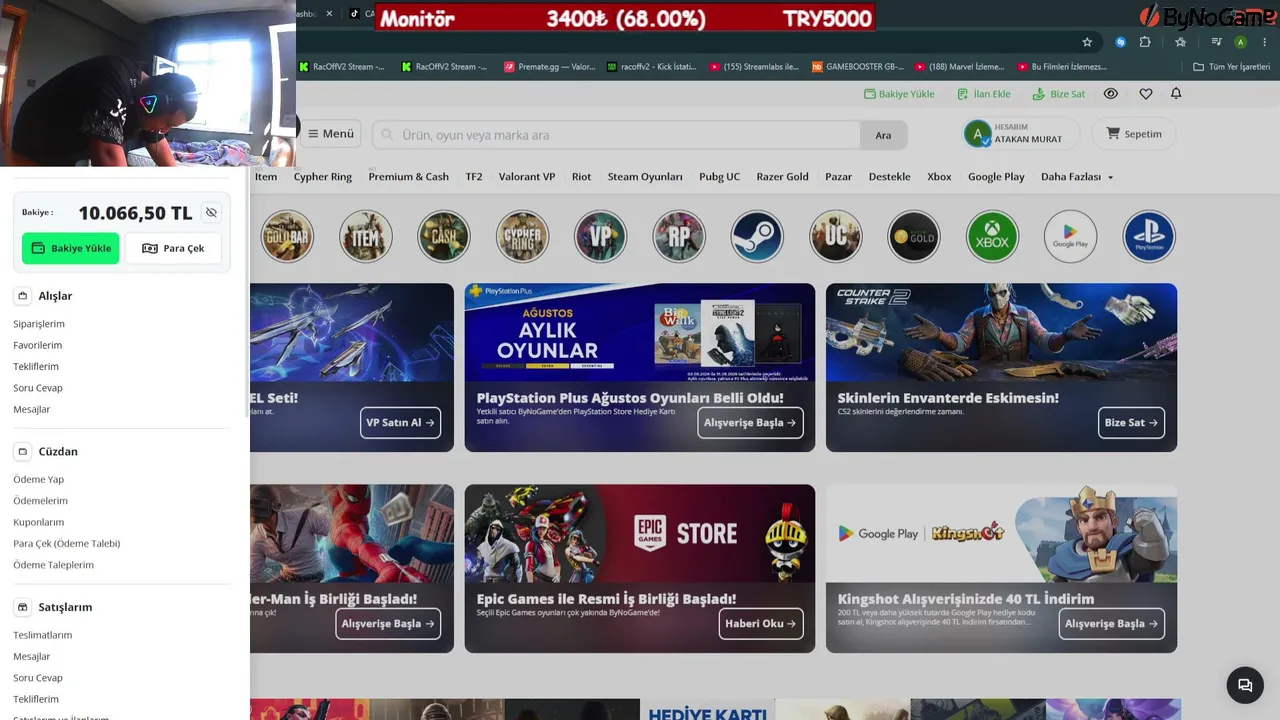The width and height of the screenshot is (1280, 720).
Task: Click the heart favorites icon in header
Action: pos(1146,94)
